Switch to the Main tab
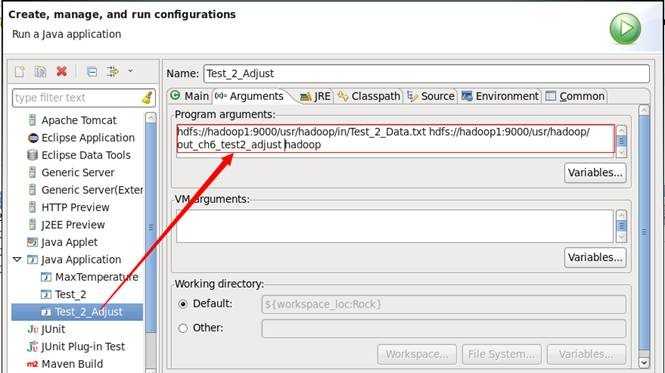The height and width of the screenshot is (373, 665). 190,96
